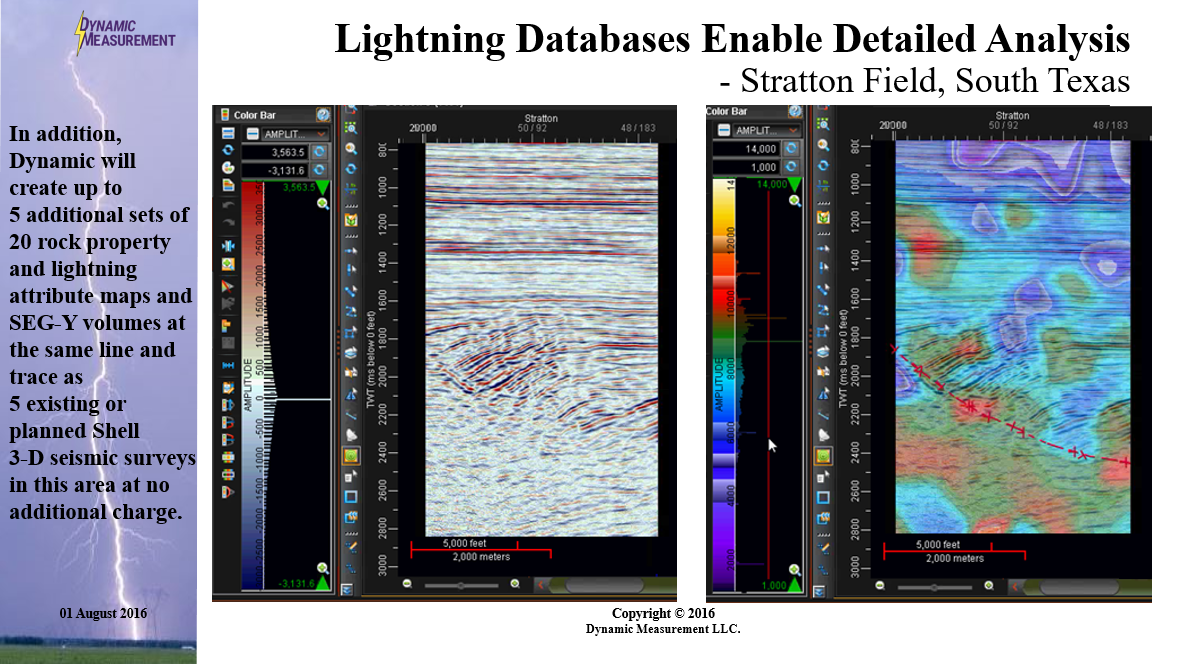Viewport: 1179px width, 664px height.
Task: Open AMPLIT... dropdown in right Color Bar
Action: click(767, 130)
